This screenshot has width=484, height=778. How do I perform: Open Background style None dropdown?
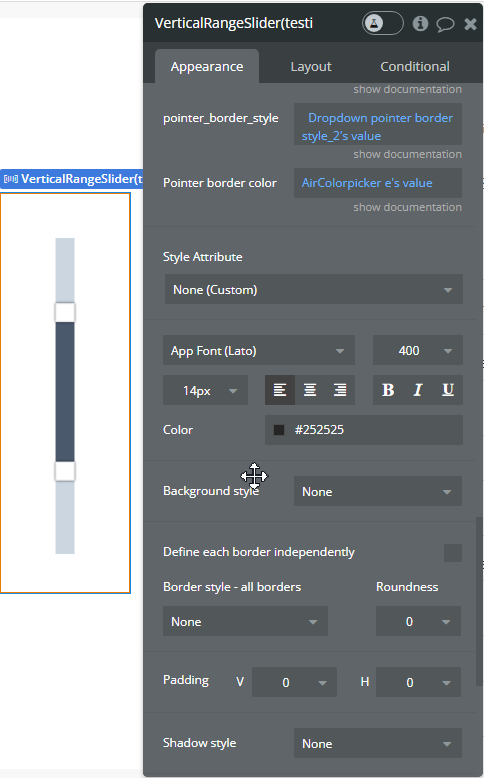378,492
